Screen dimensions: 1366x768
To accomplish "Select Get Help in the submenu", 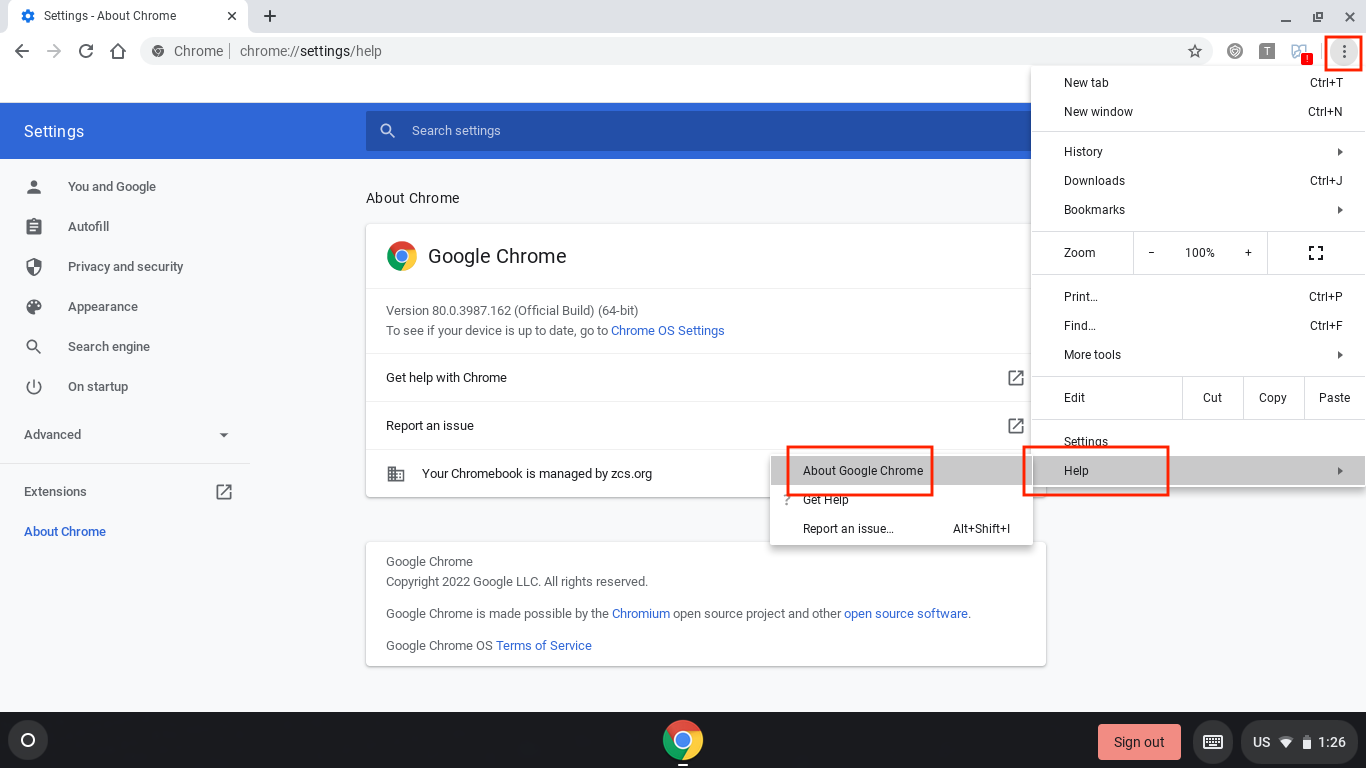I will point(901,500).
